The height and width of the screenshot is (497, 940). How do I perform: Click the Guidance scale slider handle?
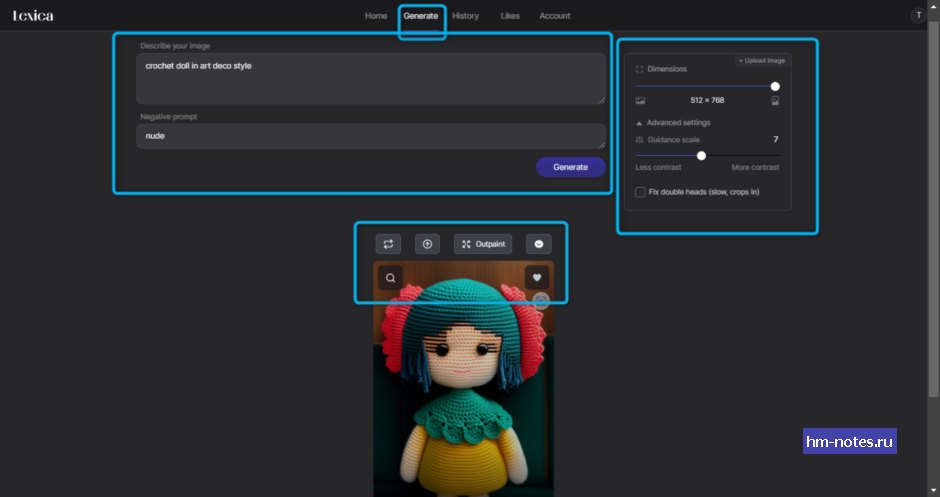tap(701, 155)
